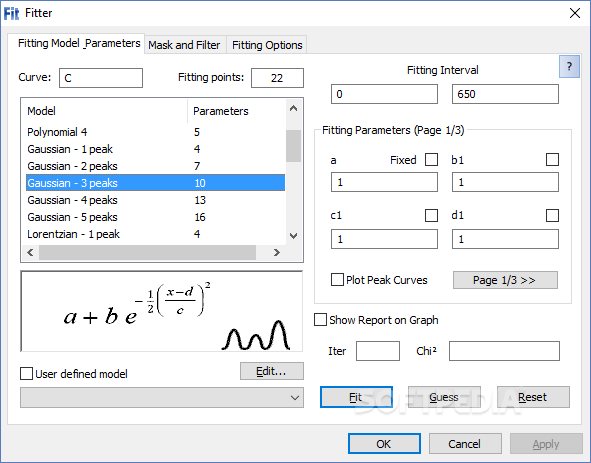
Task: Click the Fit button
Action: pyautogui.click(x=356, y=397)
